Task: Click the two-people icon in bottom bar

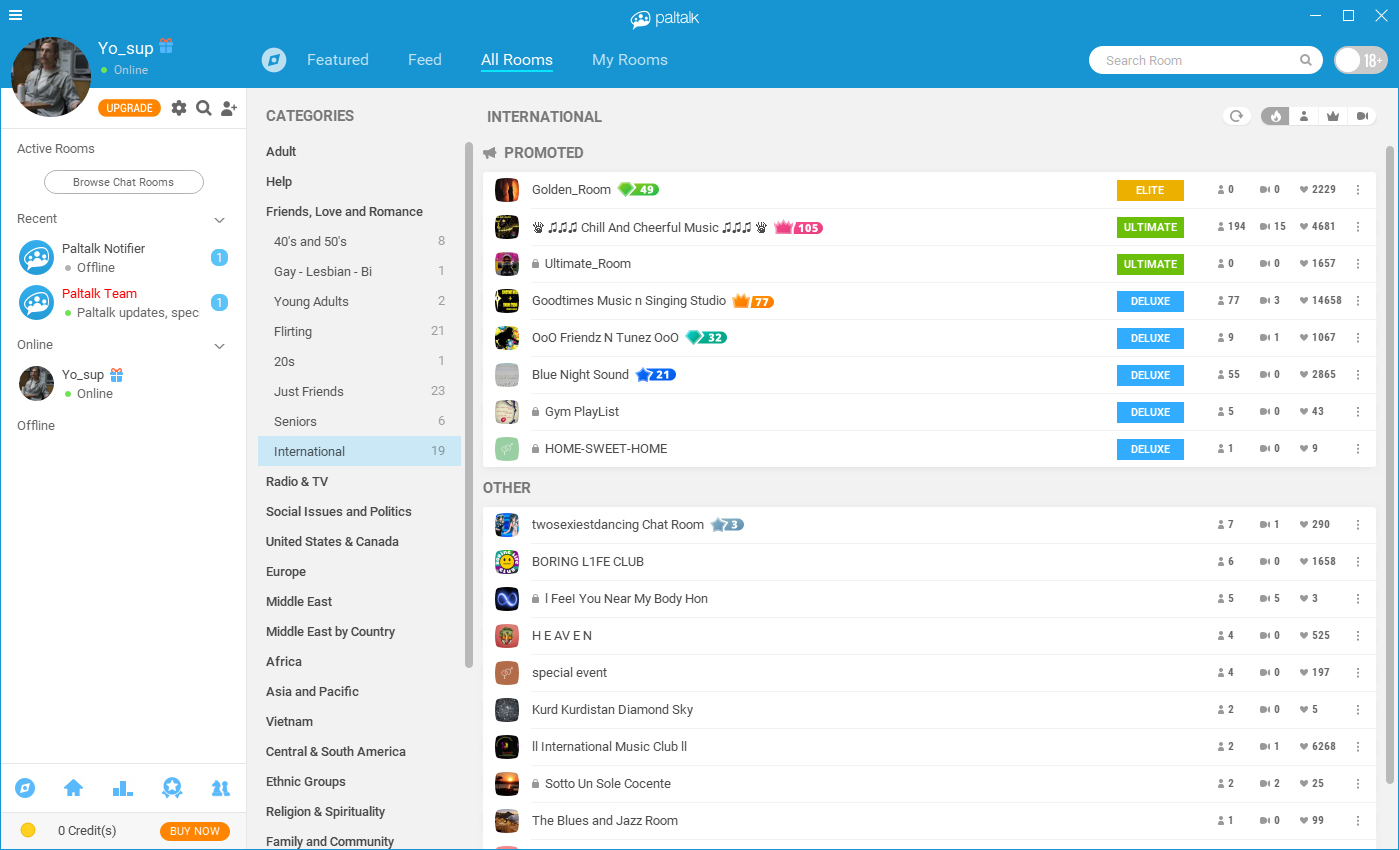Action: (x=221, y=788)
